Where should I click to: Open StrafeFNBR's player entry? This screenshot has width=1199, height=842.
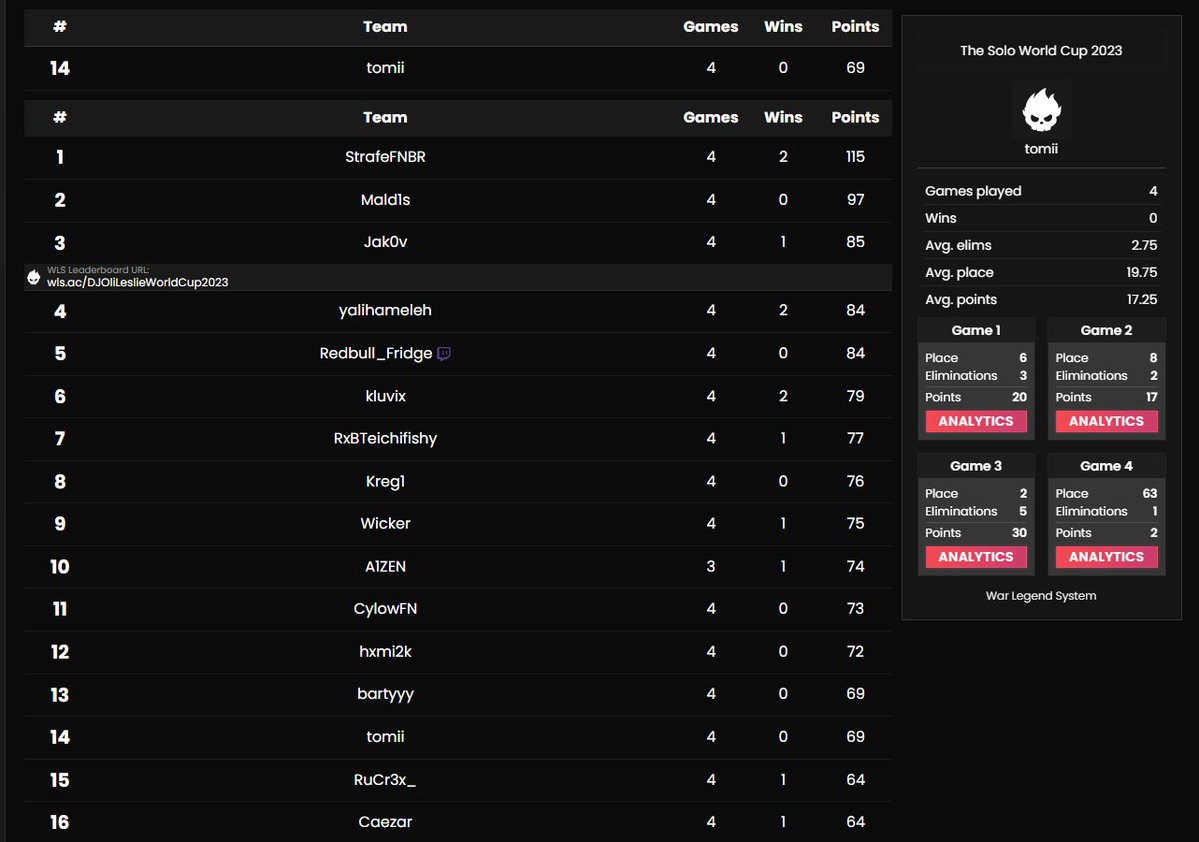(x=385, y=157)
